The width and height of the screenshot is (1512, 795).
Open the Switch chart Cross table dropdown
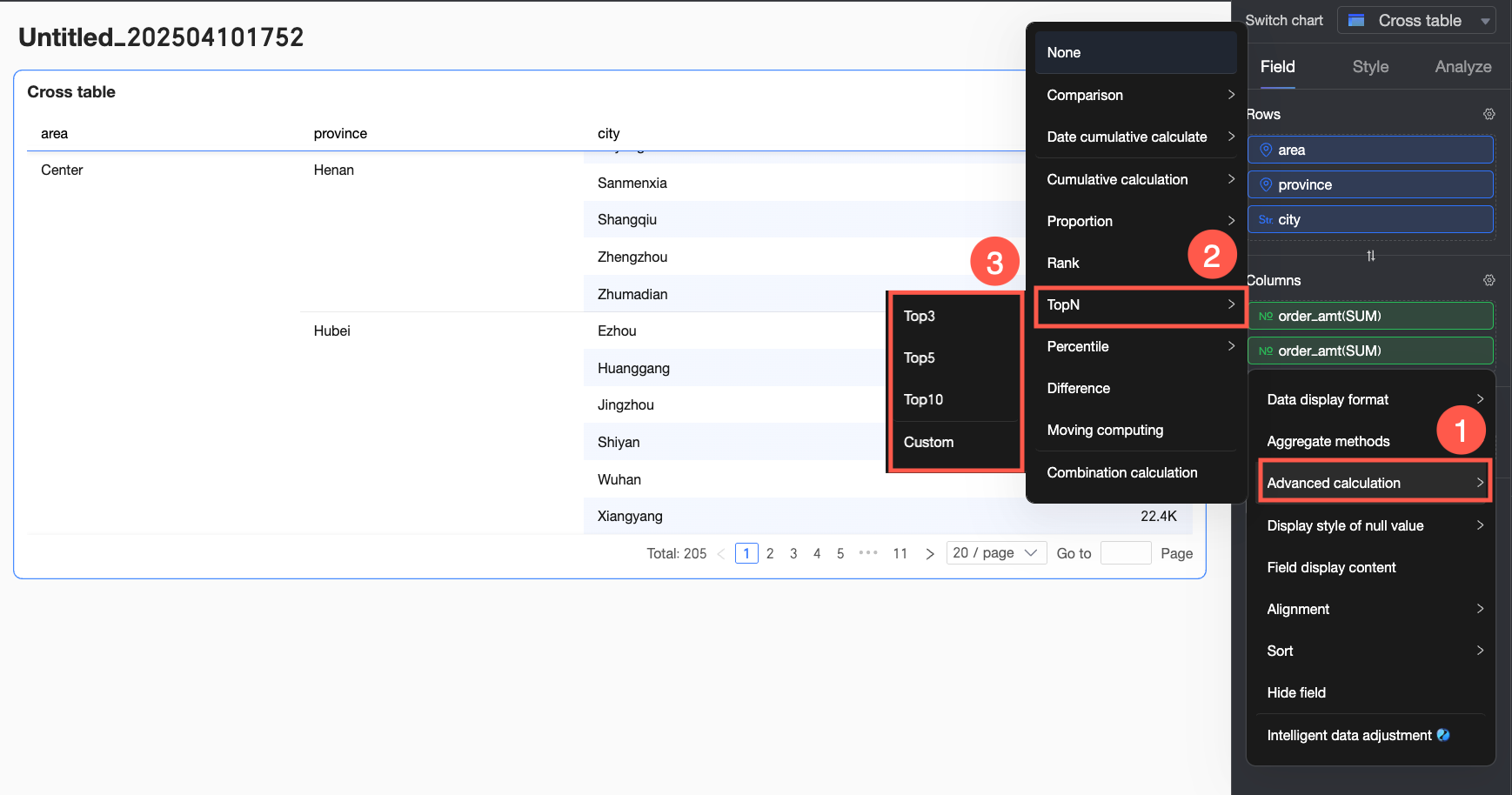click(x=1416, y=20)
